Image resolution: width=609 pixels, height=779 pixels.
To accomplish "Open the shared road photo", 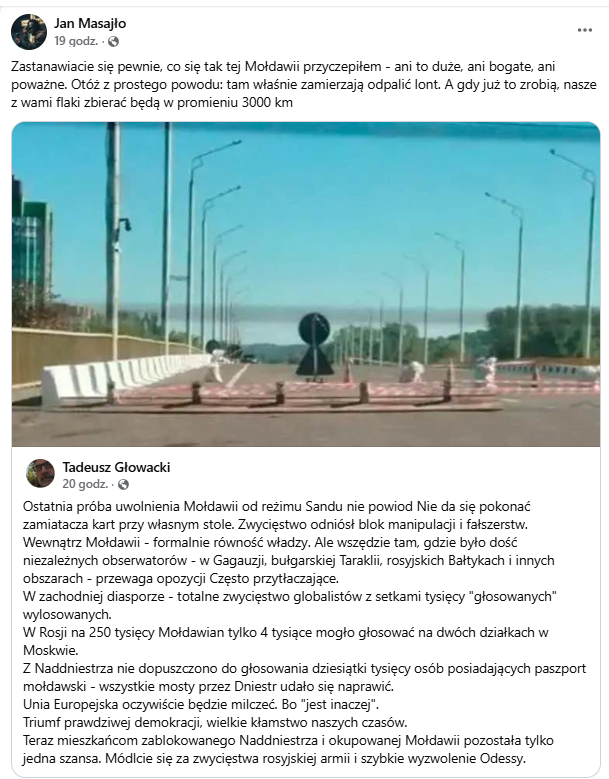I will pyautogui.click(x=306, y=284).
